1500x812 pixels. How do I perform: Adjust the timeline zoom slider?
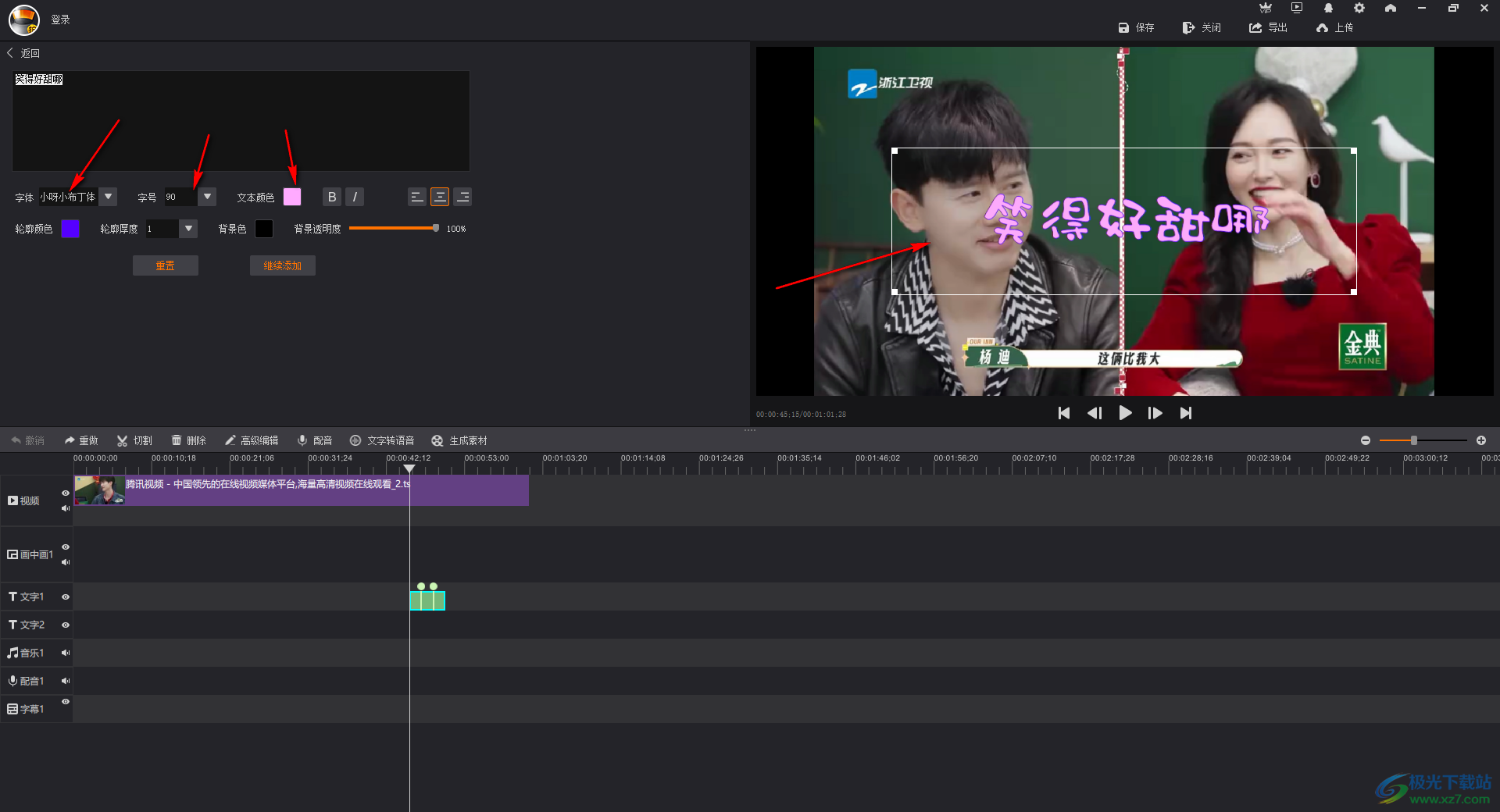click(1423, 440)
